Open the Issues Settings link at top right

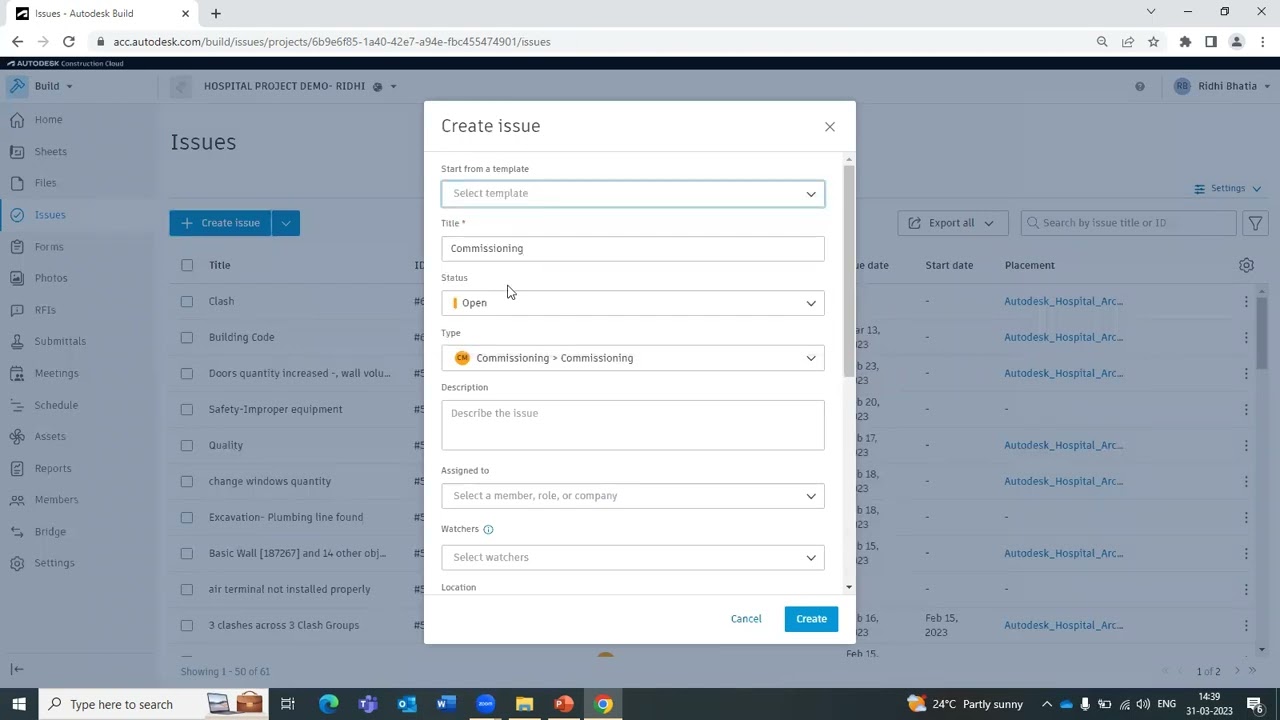tap(1228, 189)
